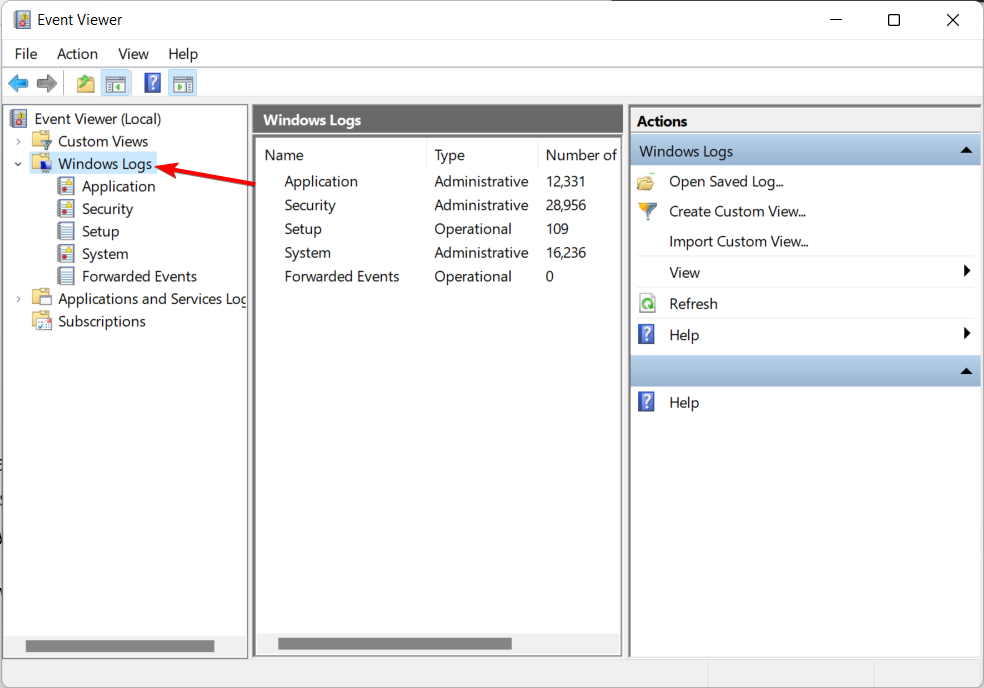984x688 pixels.
Task: Toggle the Show/Hide Console Tree icon
Action: click(115, 83)
